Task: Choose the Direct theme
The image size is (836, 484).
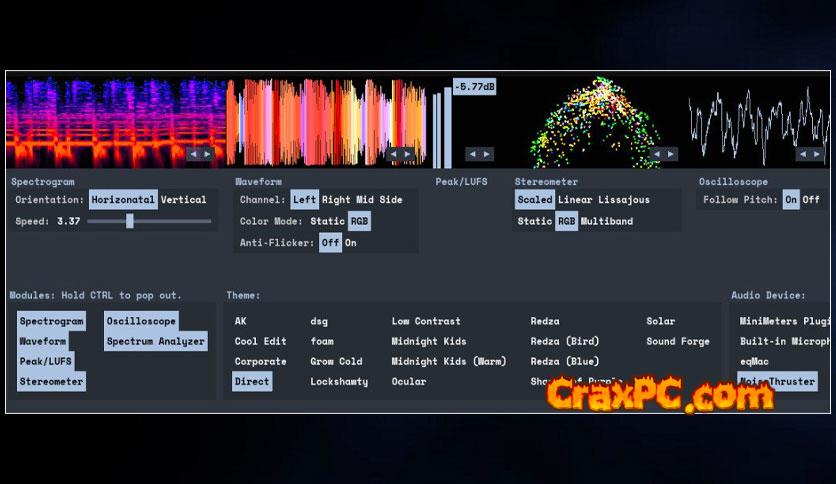Action: (x=252, y=382)
